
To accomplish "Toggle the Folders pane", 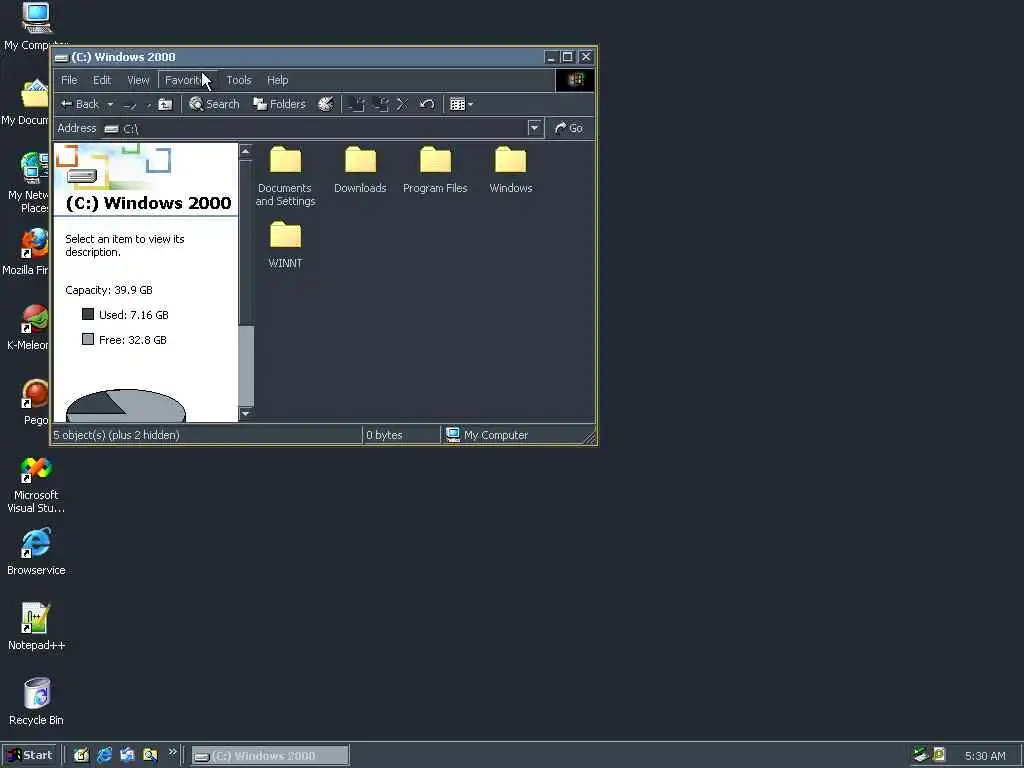I will coord(280,104).
